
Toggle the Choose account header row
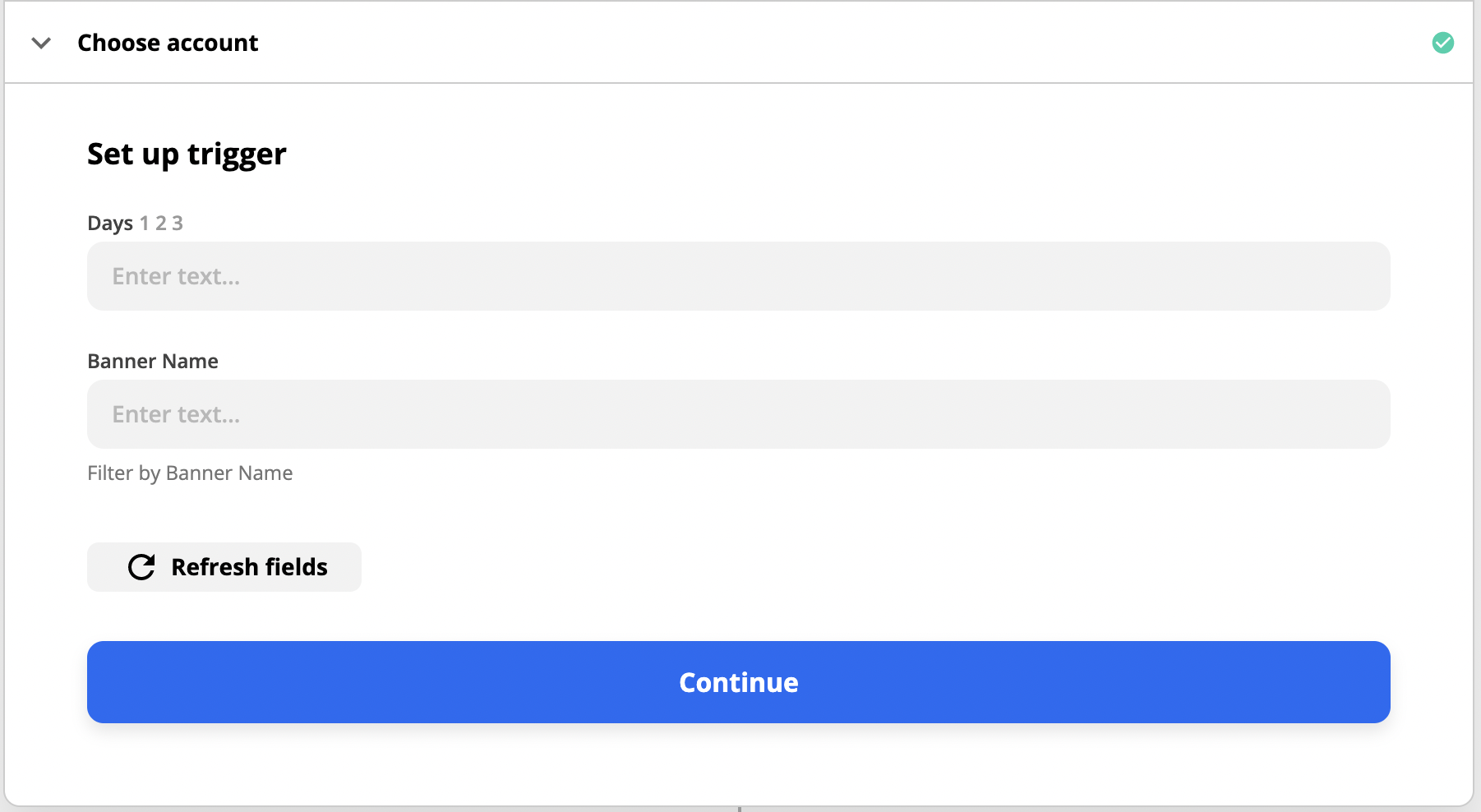click(x=738, y=43)
